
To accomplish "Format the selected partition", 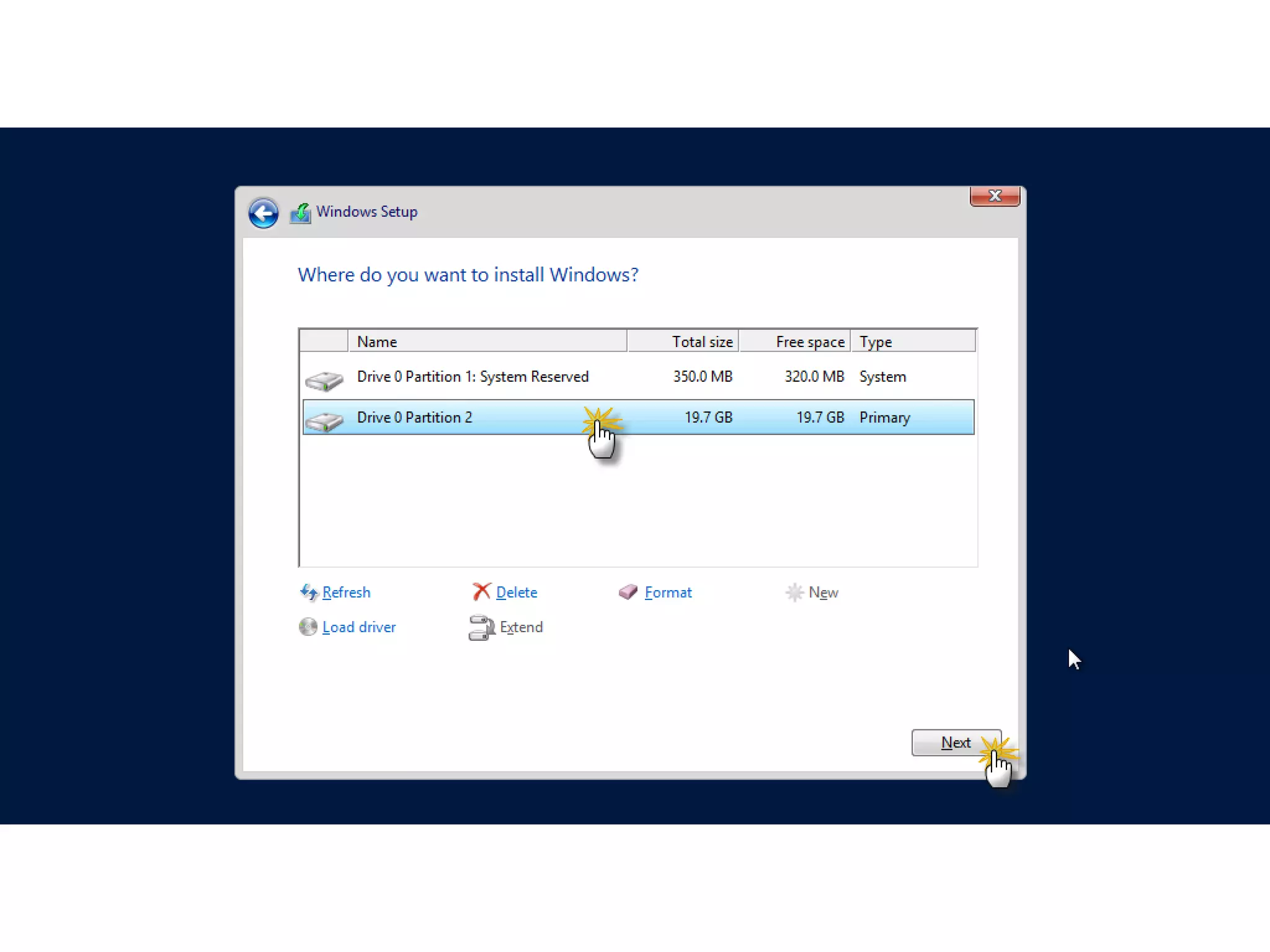I will (x=668, y=593).
